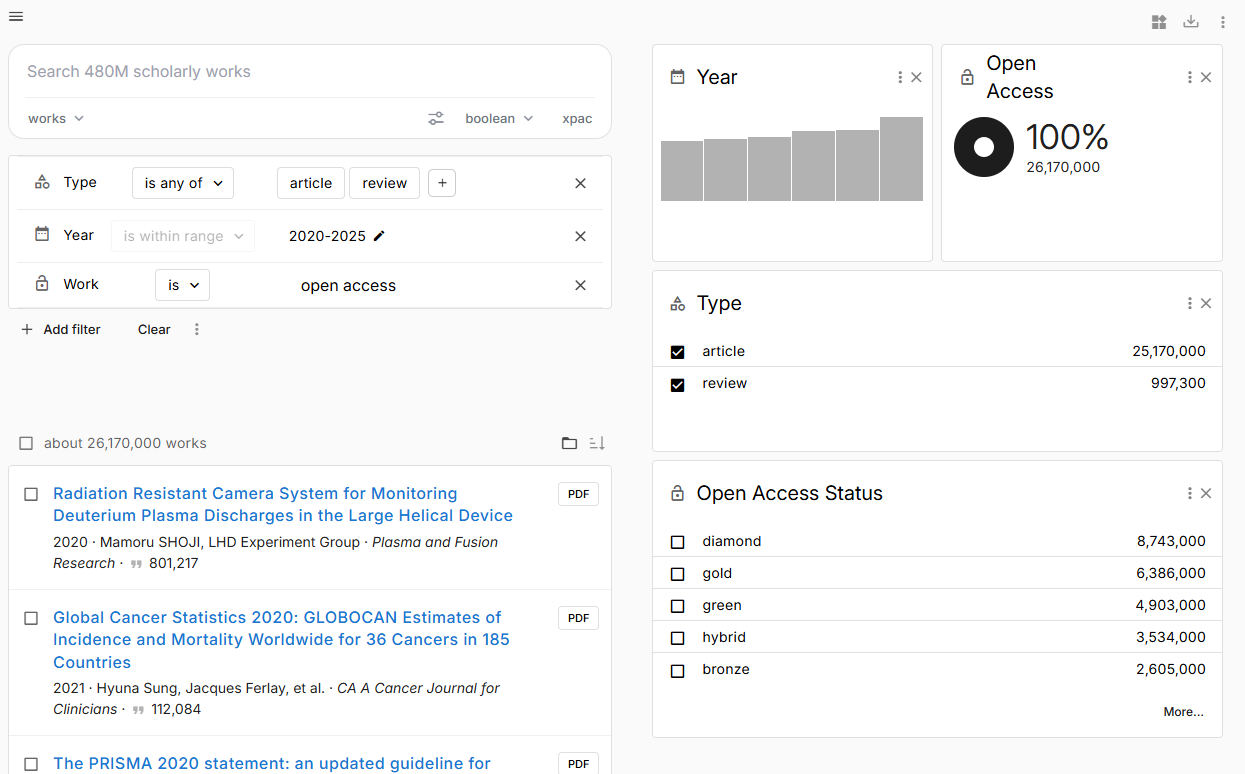Remove the Year filter row
Image resolution: width=1245 pixels, height=774 pixels.
[580, 236]
